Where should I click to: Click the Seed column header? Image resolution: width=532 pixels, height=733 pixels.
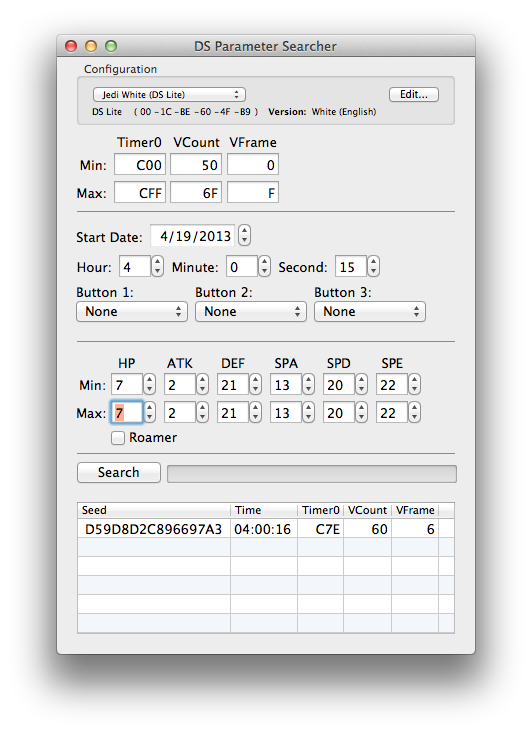[154, 510]
